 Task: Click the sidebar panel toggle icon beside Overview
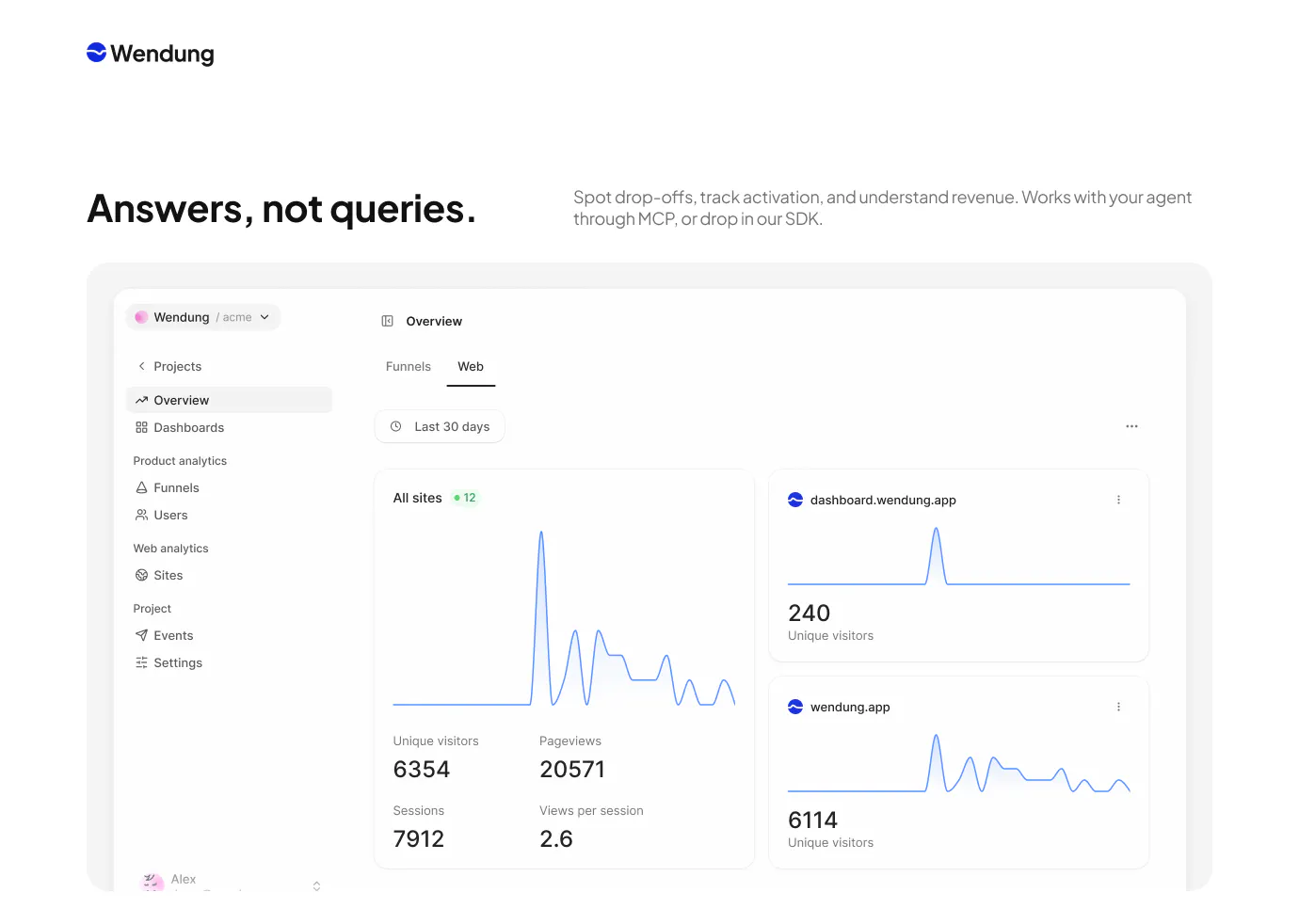[387, 321]
